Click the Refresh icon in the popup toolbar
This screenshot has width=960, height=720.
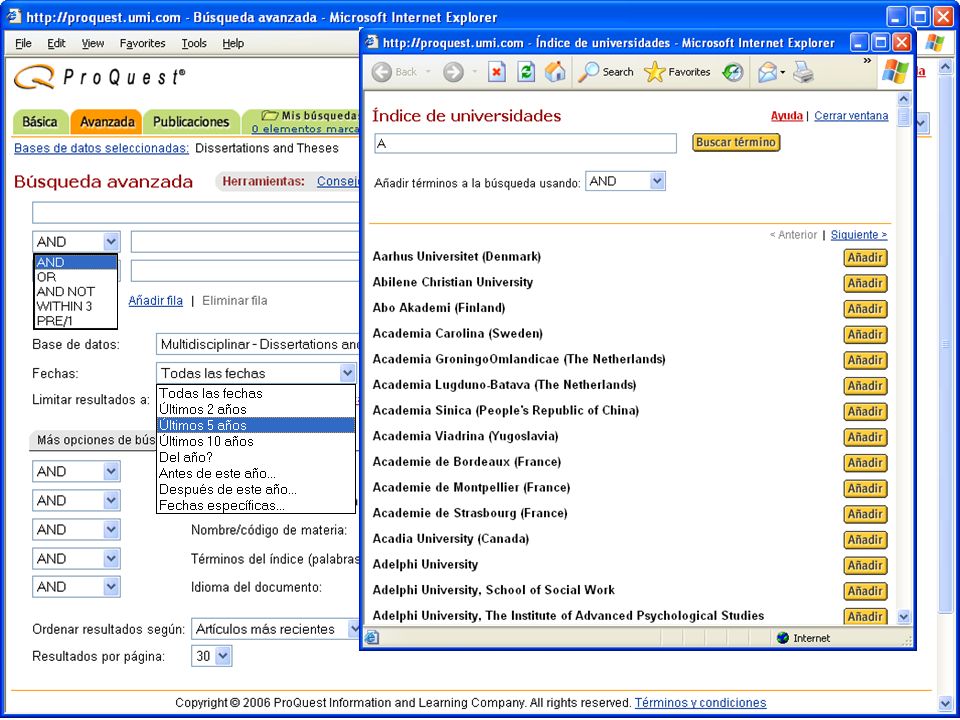click(526, 72)
